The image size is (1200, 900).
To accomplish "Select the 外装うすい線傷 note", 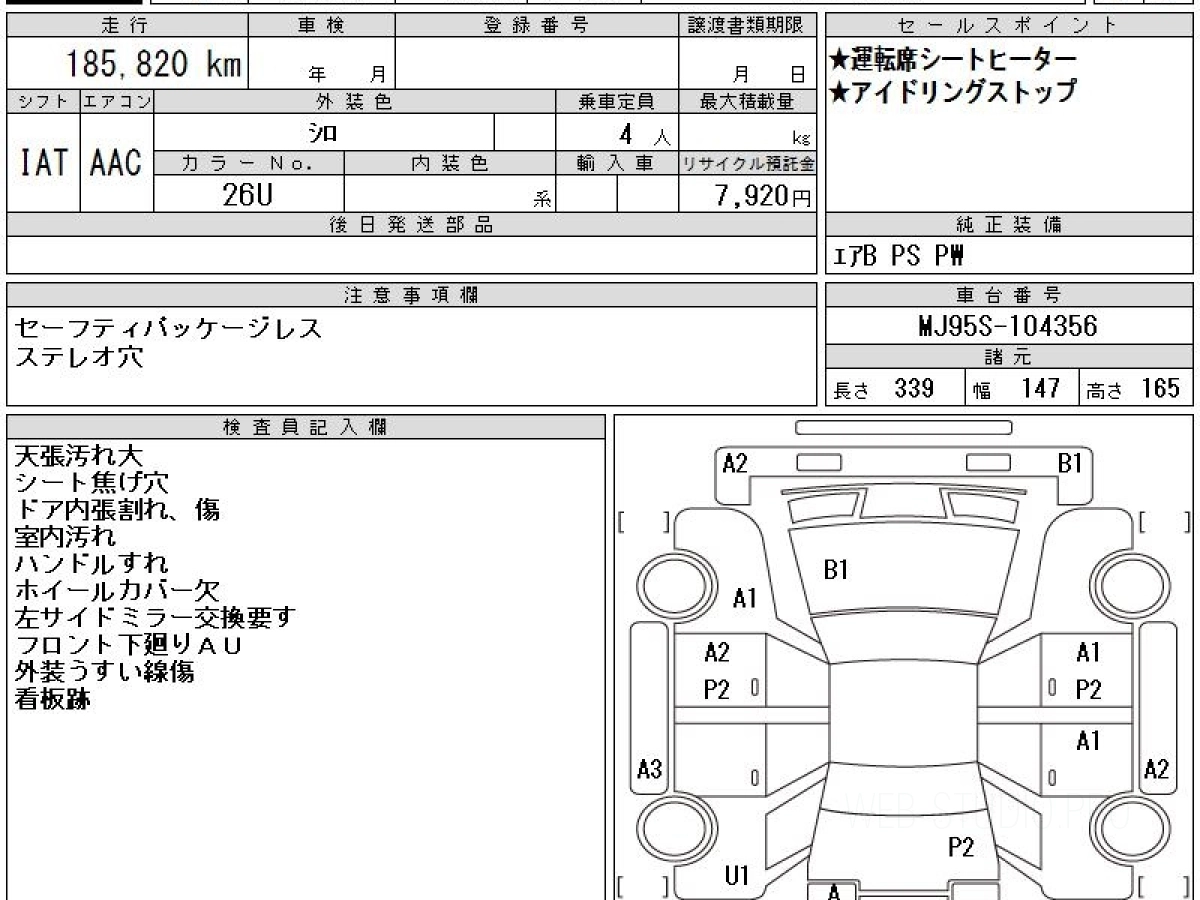I will 104,672.
